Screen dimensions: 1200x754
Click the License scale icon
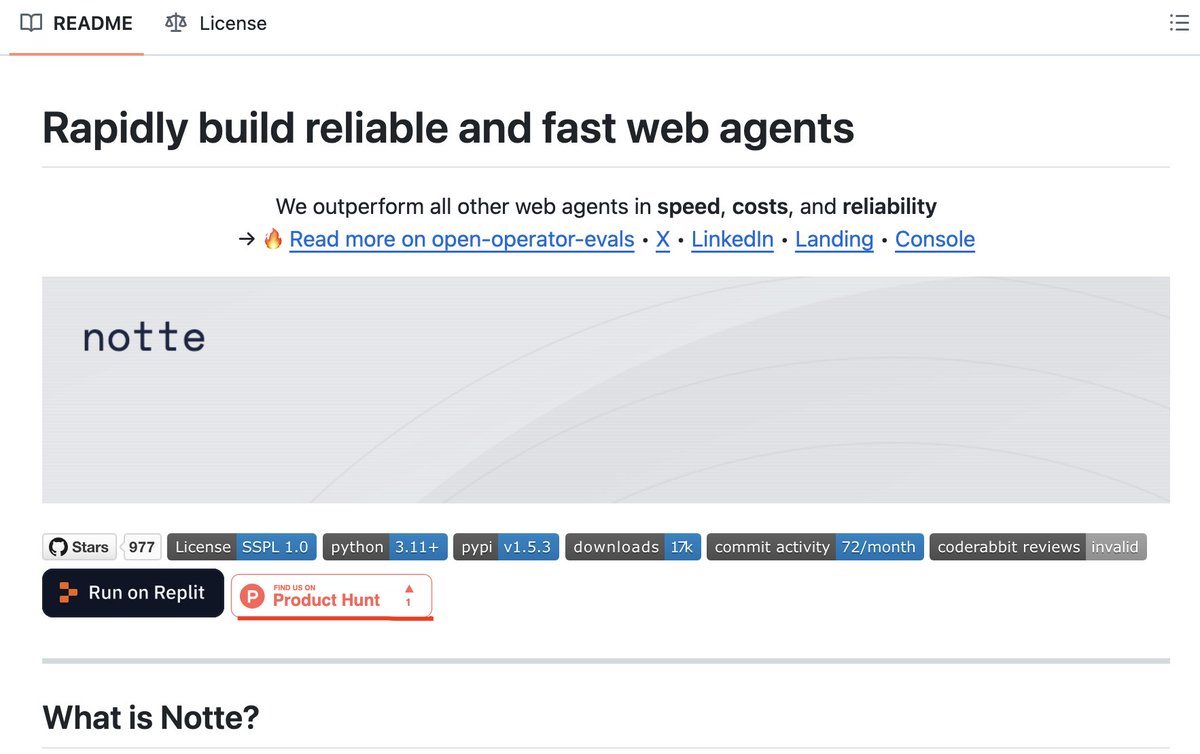pos(176,23)
